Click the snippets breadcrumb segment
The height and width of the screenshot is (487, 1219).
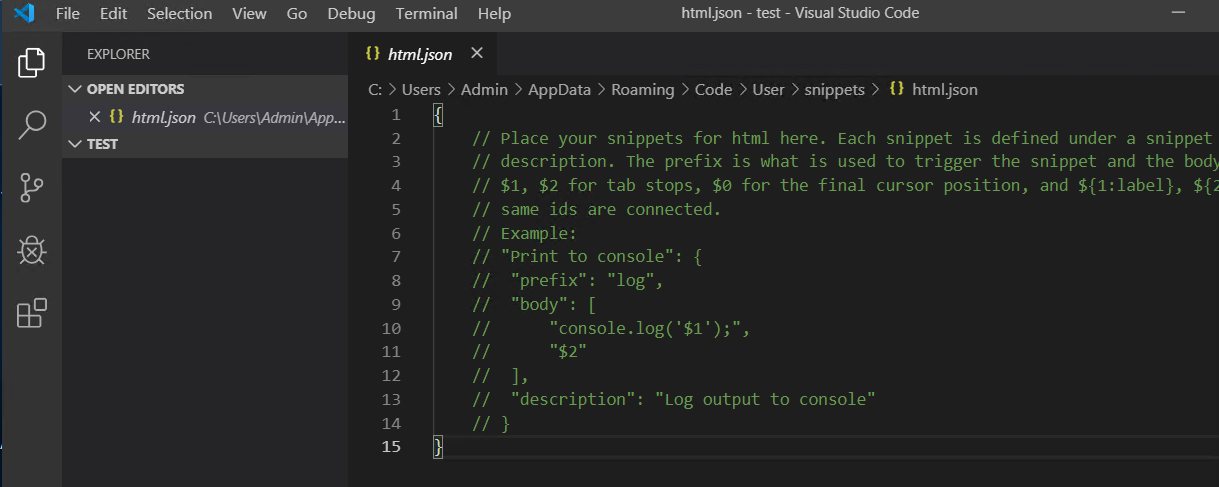835,89
